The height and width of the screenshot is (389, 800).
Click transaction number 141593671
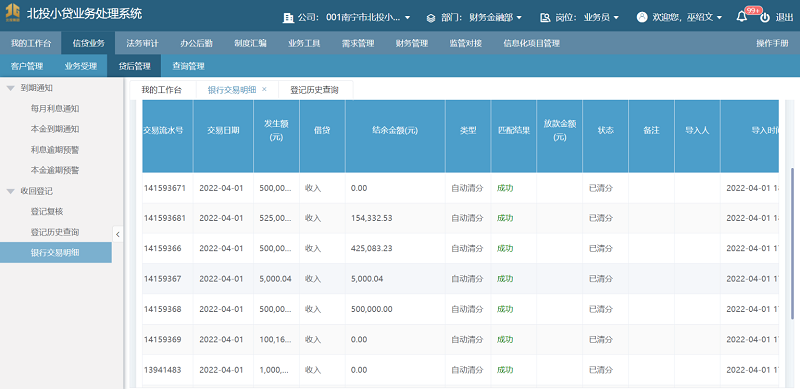(164, 188)
